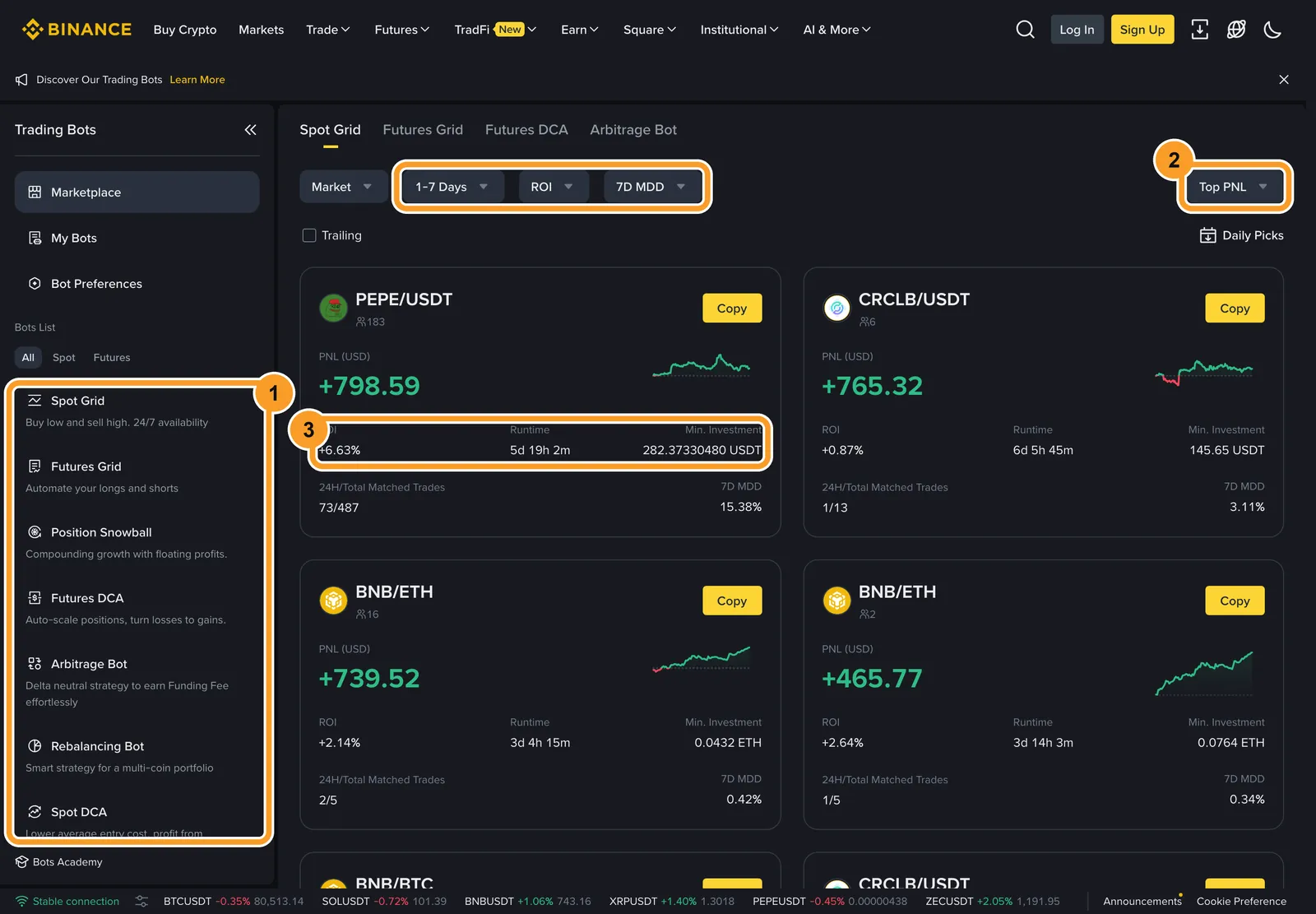Open Bots Academy link
The height and width of the screenshot is (914, 1316).
coord(59,862)
